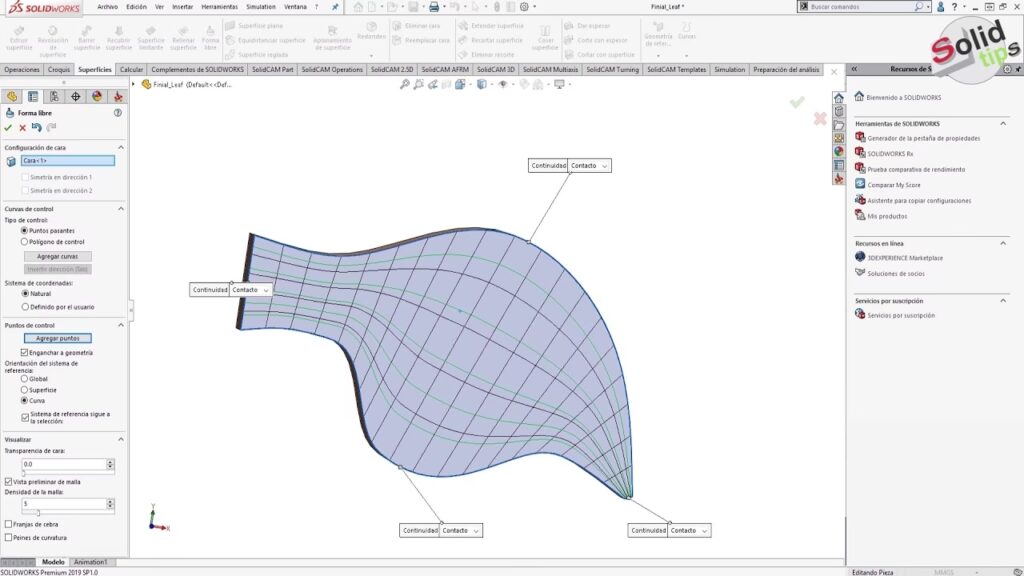
Task: Click the green confirm checkmark in viewport corner
Action: pos(796,102)
